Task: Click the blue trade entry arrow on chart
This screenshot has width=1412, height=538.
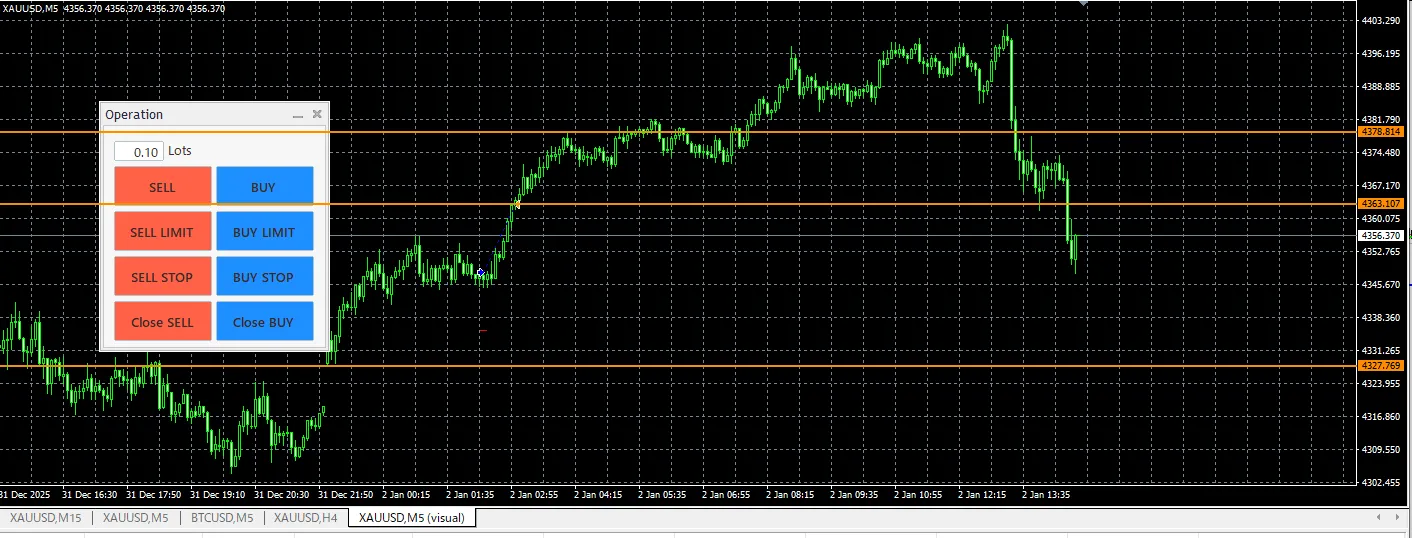Action: pos(481,272)
